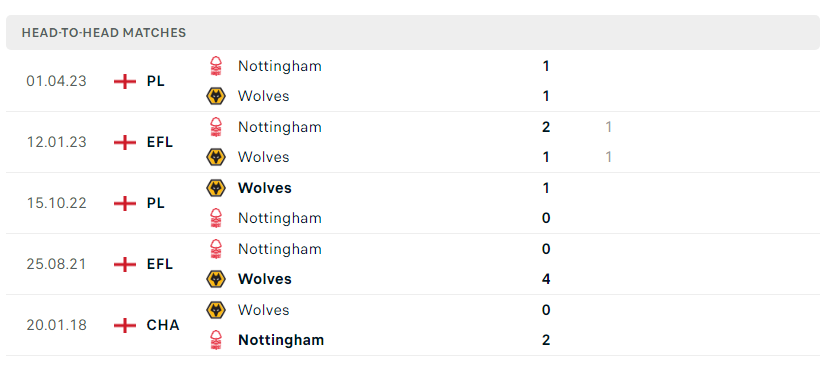
Task: Click England flag next to 12.01.23 EFL
Action: click(x=124, y=142)
